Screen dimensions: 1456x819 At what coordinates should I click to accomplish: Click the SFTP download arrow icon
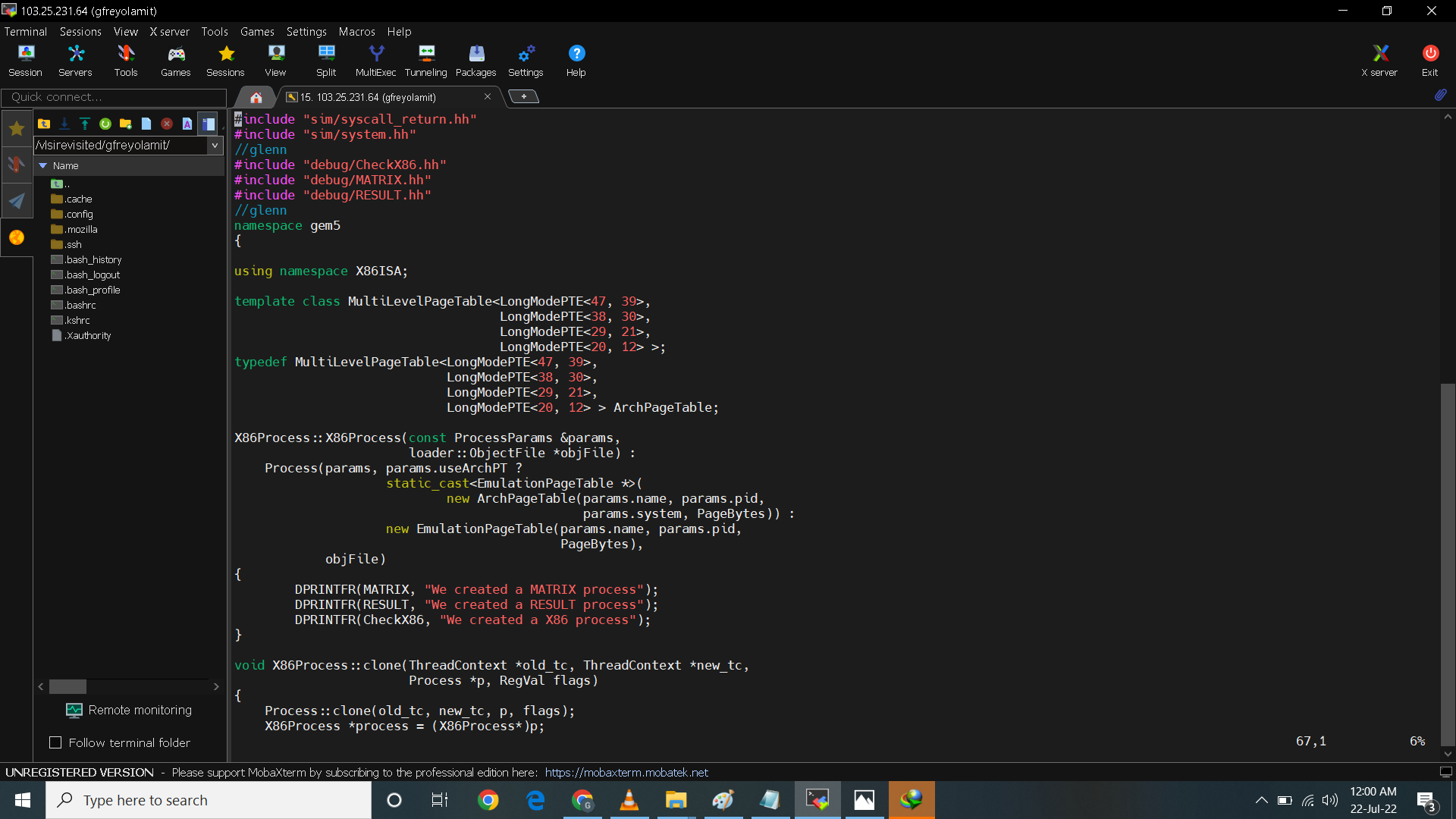(64, 124)
